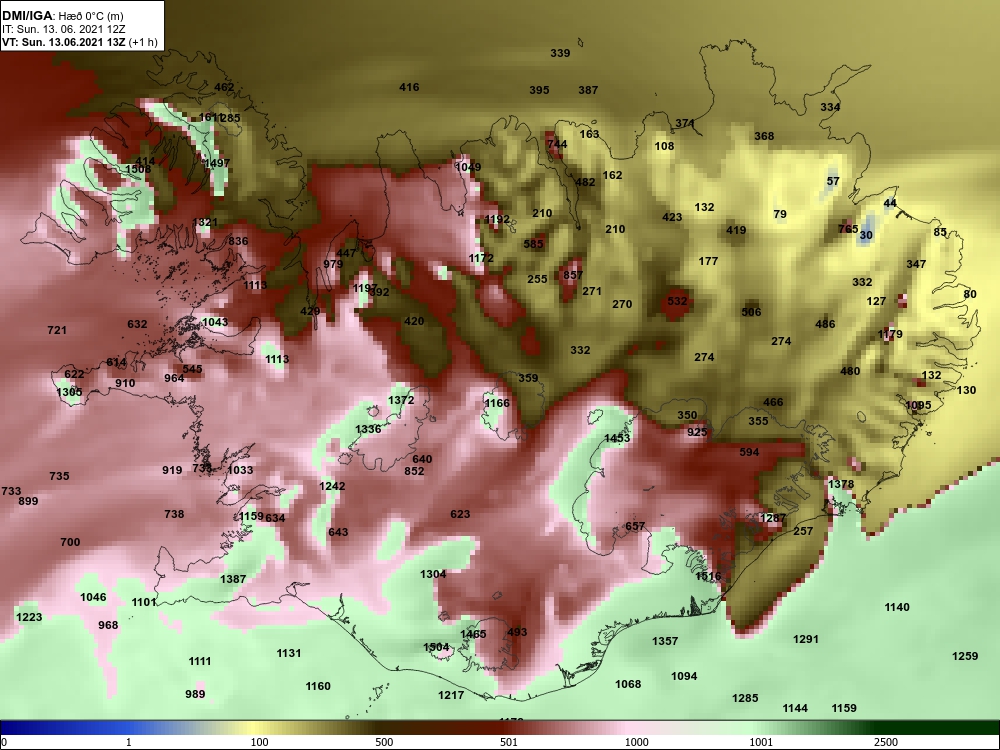This screenshot has width=1000, height=750.
Task: Click the map value '339'
Action: [x=560, y=53]
